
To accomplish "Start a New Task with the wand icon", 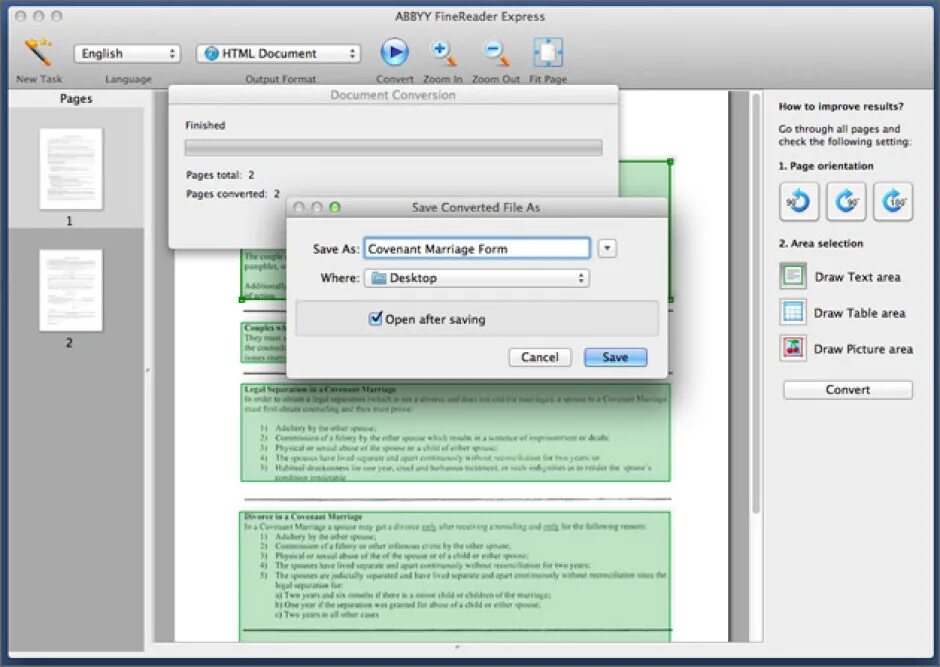I will click(x=38, y=52).
